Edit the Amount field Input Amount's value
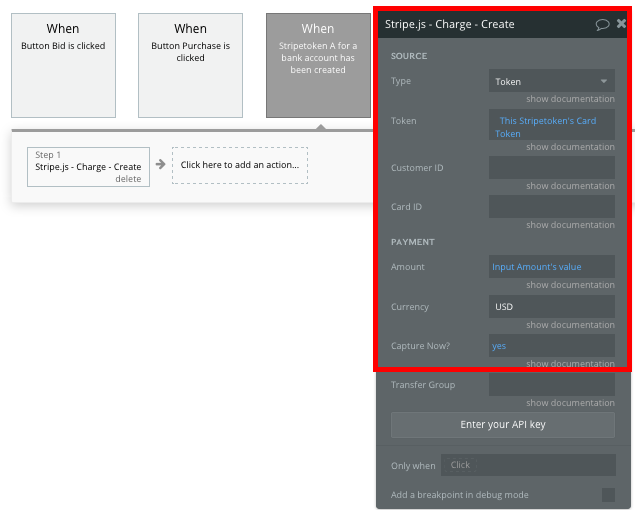 (552, 267)
